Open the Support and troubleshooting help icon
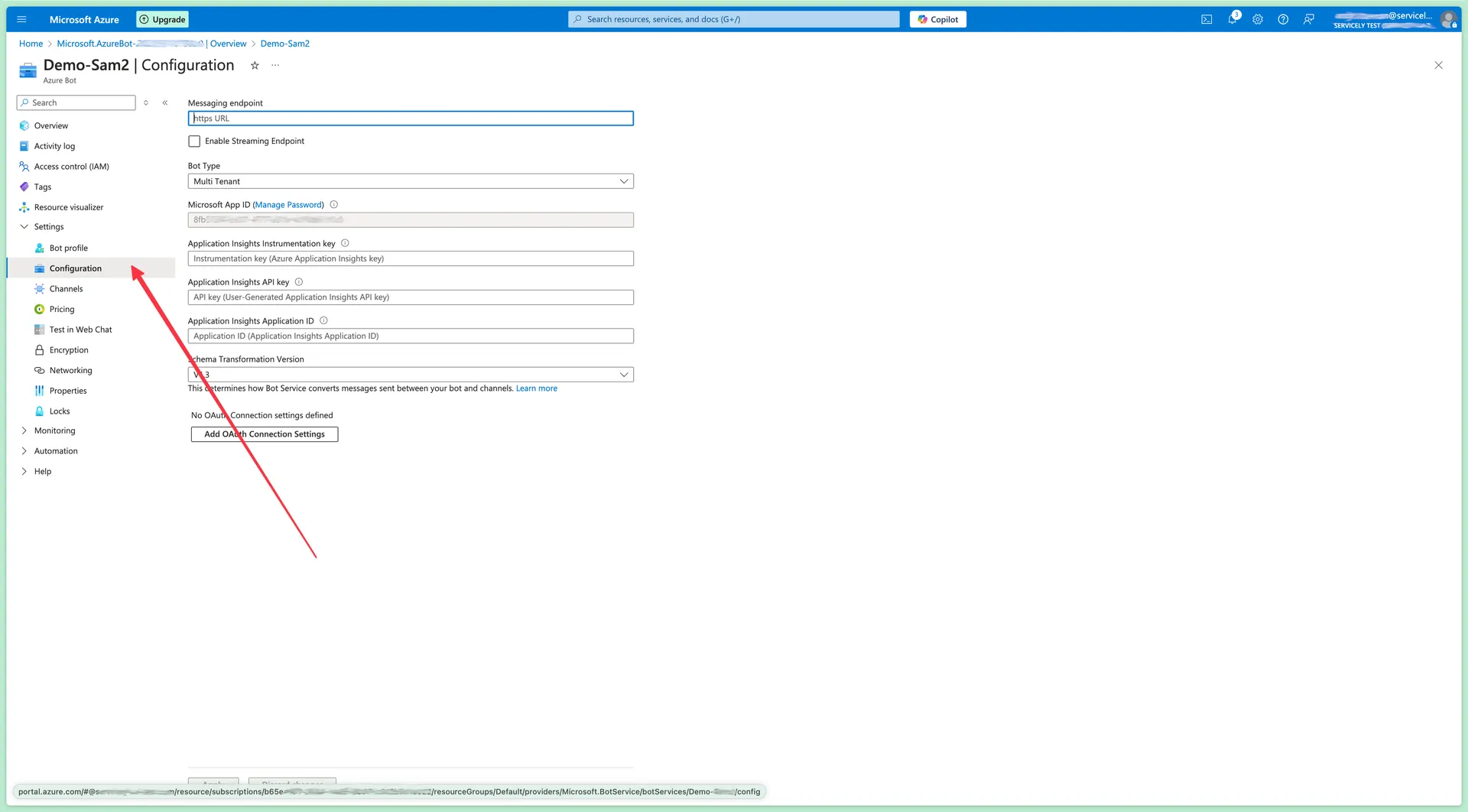 [x=1283, y=19]
